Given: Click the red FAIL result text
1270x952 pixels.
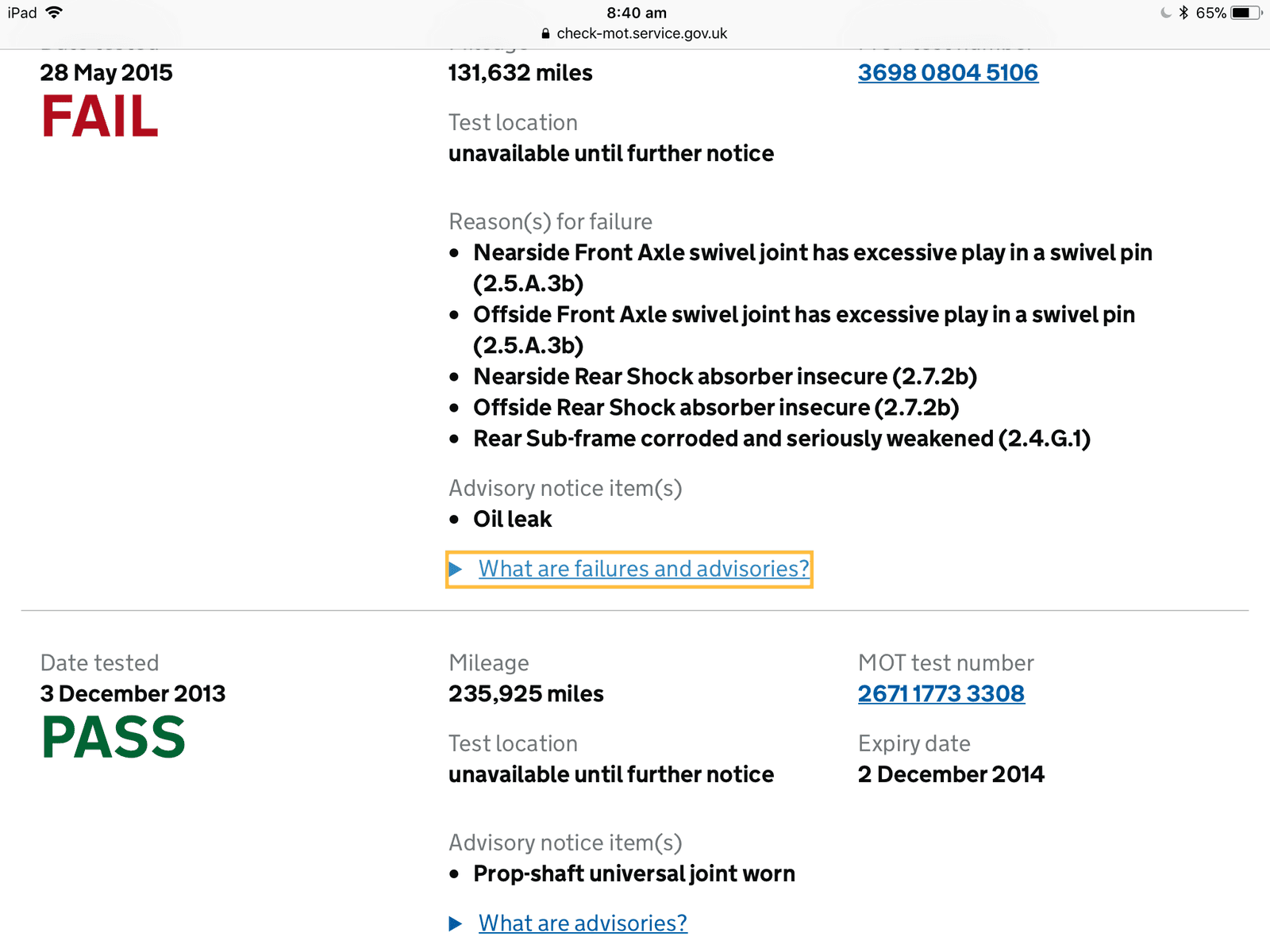Looking at the screenshot, I should [x=100, y=117].
